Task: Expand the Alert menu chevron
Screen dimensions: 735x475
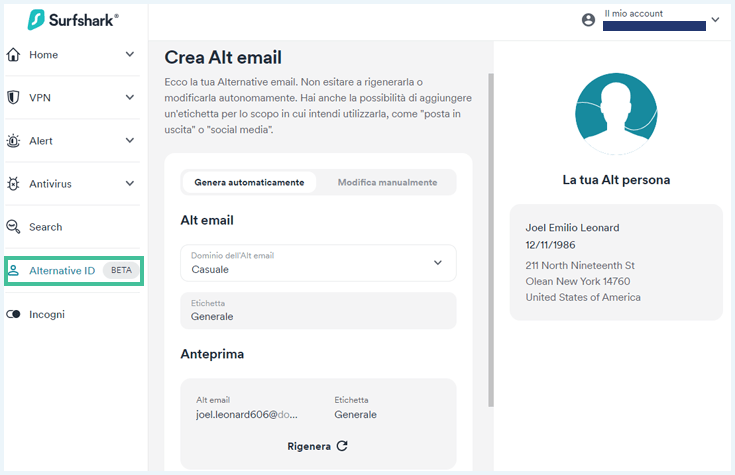Action: (x=130, y=140)
